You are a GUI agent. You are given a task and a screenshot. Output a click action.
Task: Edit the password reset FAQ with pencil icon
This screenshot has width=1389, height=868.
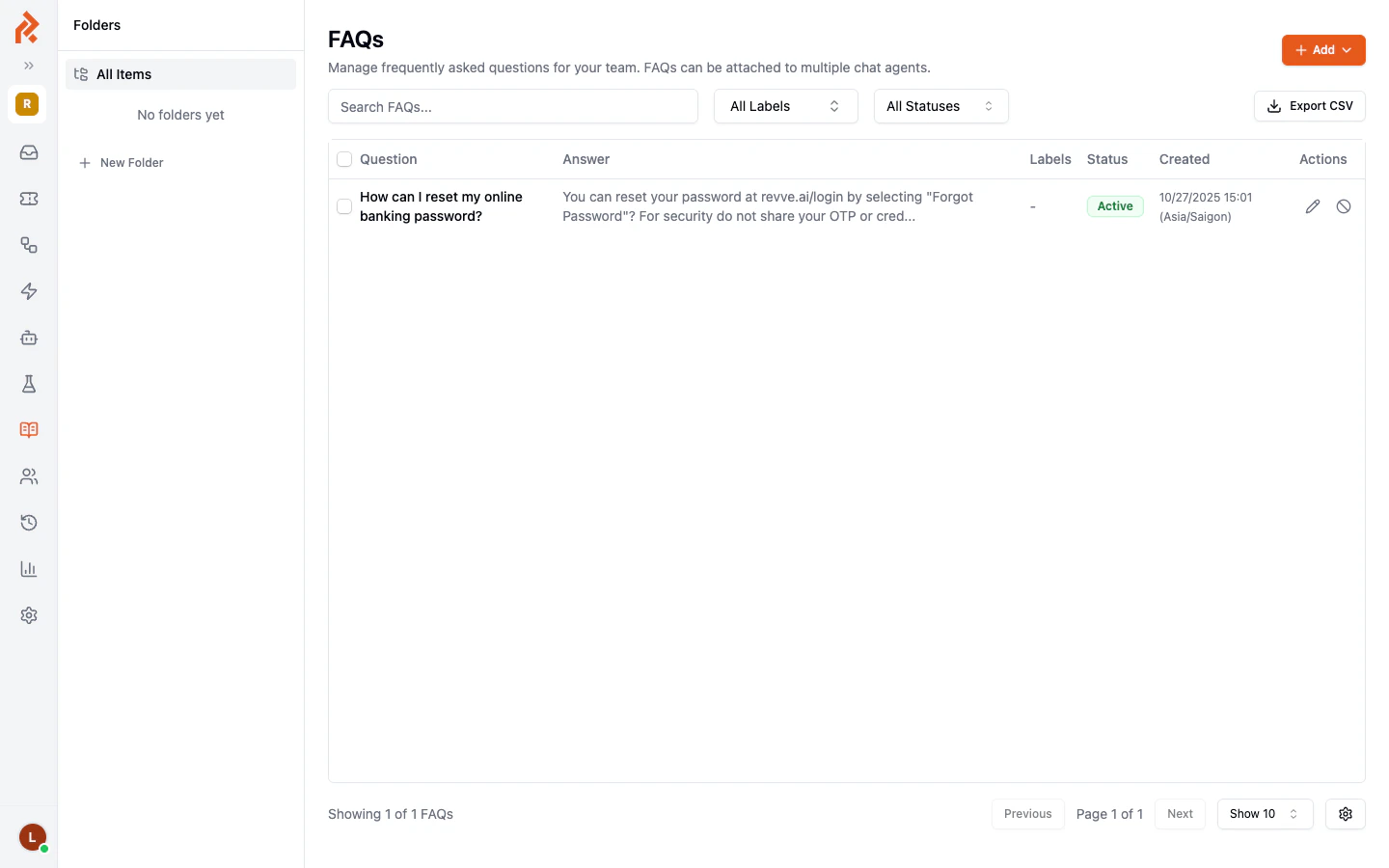tap(1313, 205)
